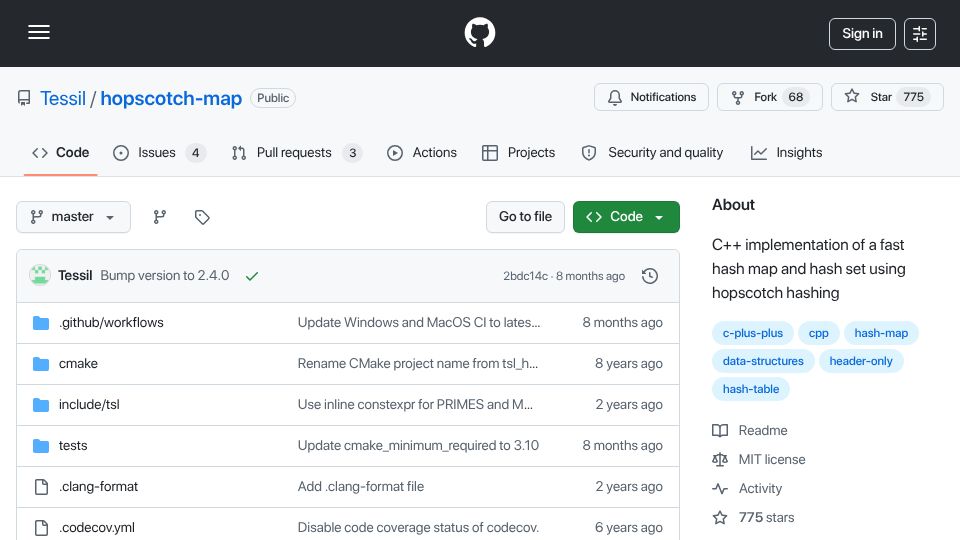Go to the GitHub homepage logo
This screenshot has height=540, width=960.
coord(479,32)
